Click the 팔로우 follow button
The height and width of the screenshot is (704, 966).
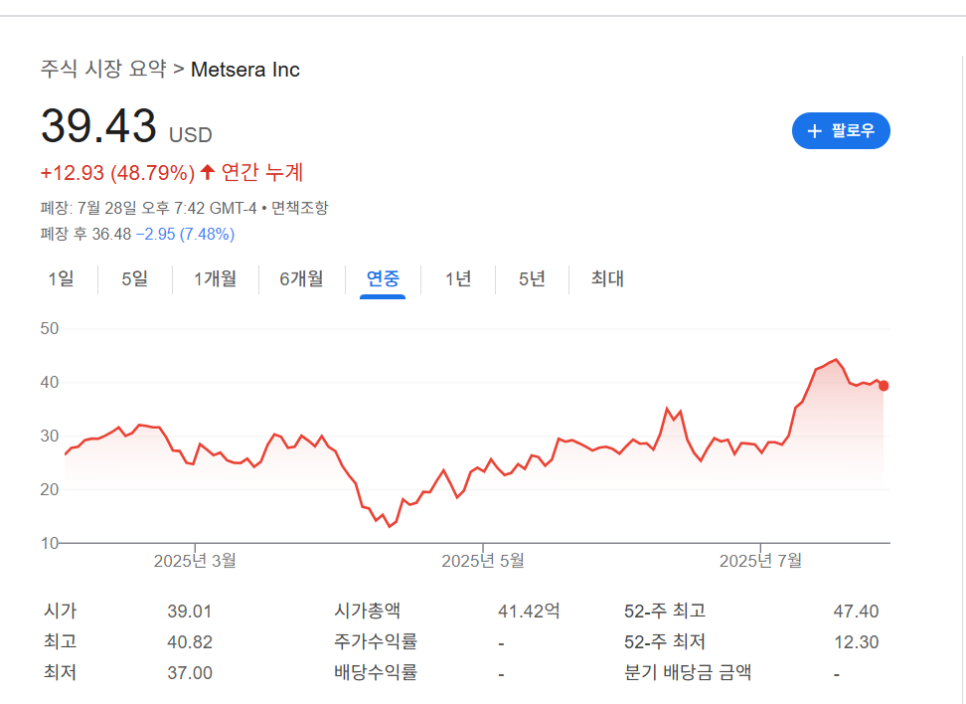pyautogui.click(x=841, y=131)
